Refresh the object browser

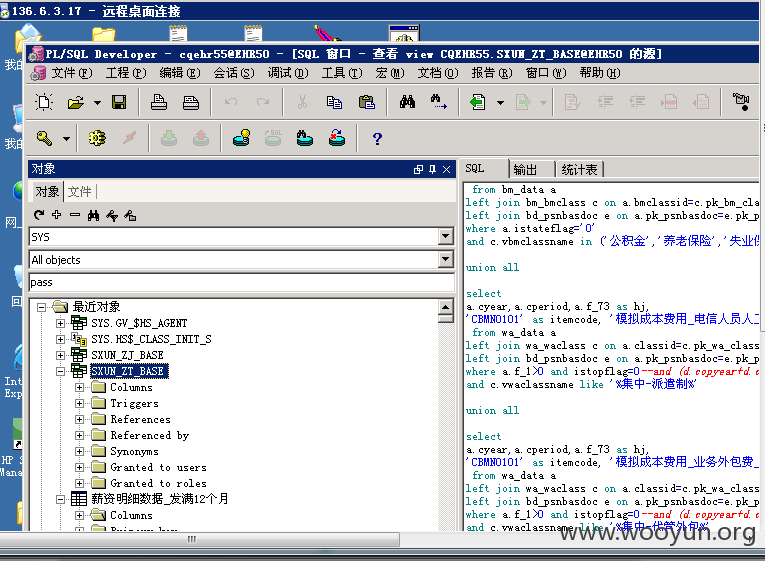[39, 215]
